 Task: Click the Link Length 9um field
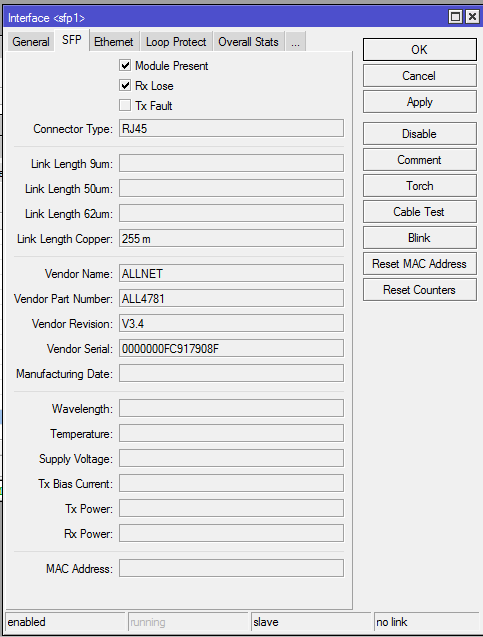point(231,163)
